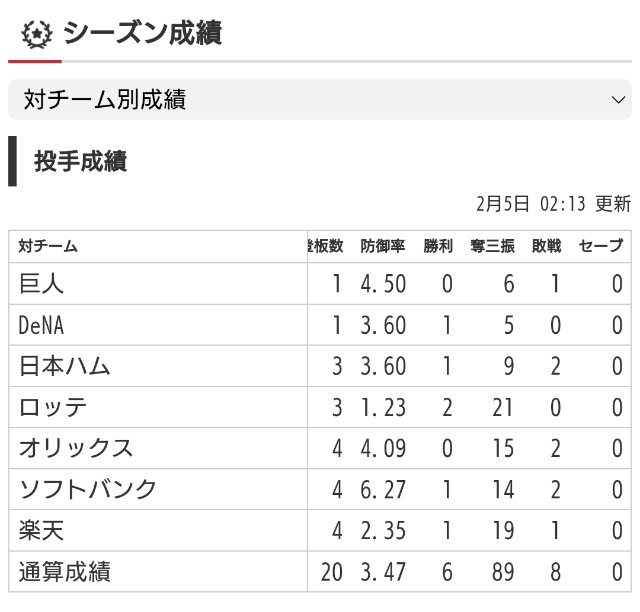Click the 通算成績 totals row
The width and height of the screenshot is (640, 612).
320,572
